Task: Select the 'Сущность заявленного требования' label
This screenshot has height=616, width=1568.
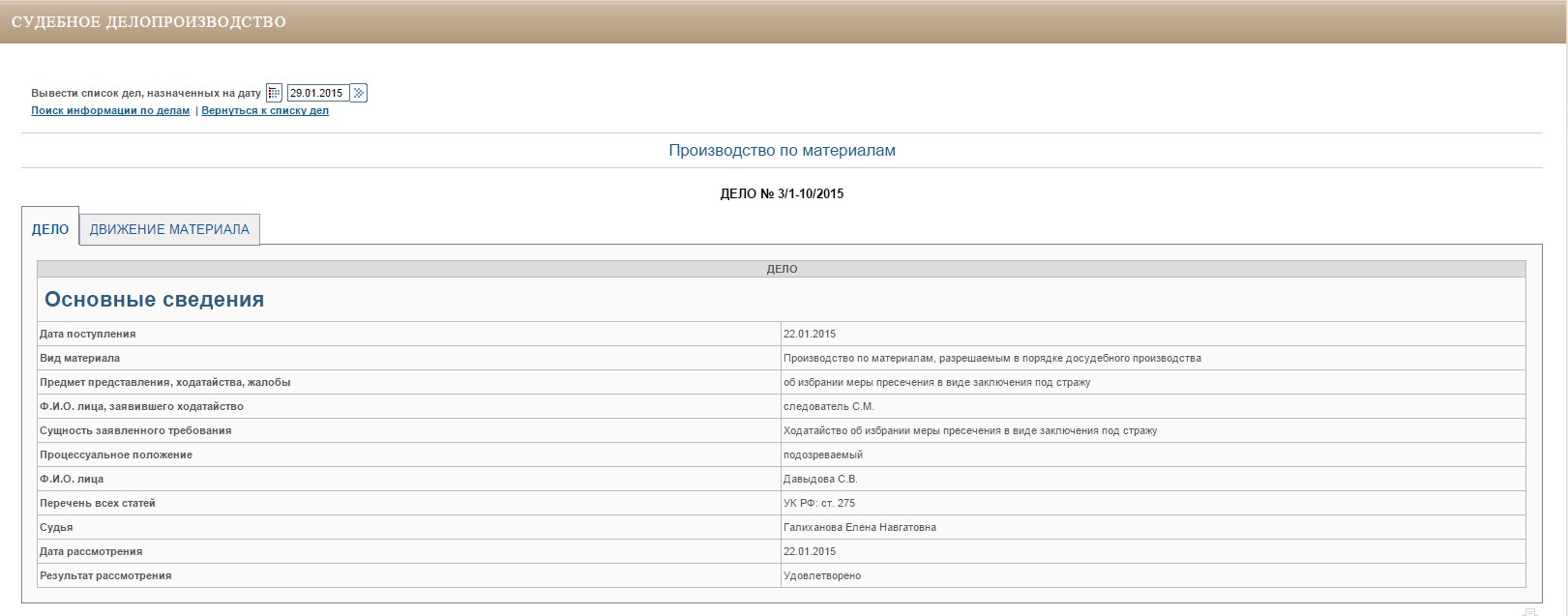Action: coord(135,430)
